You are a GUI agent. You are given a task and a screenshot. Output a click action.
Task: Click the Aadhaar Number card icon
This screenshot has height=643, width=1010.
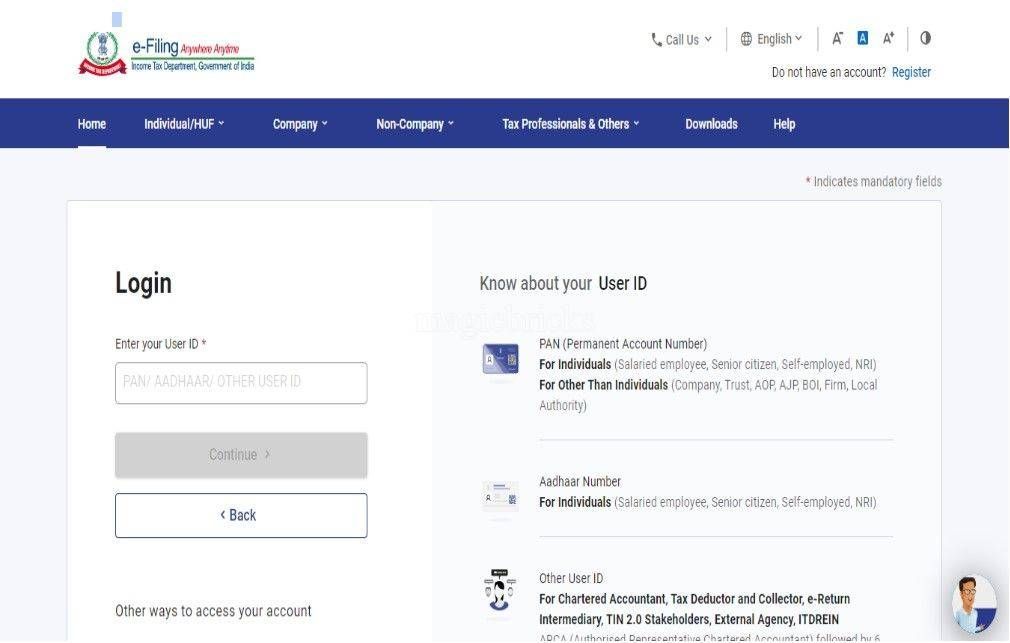500,496
